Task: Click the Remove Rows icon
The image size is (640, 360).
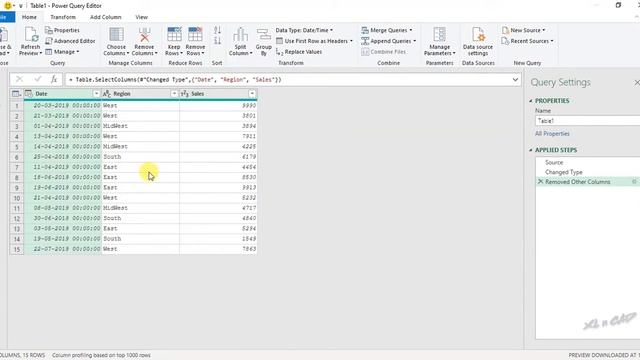Action: click(x=195, y=35)
